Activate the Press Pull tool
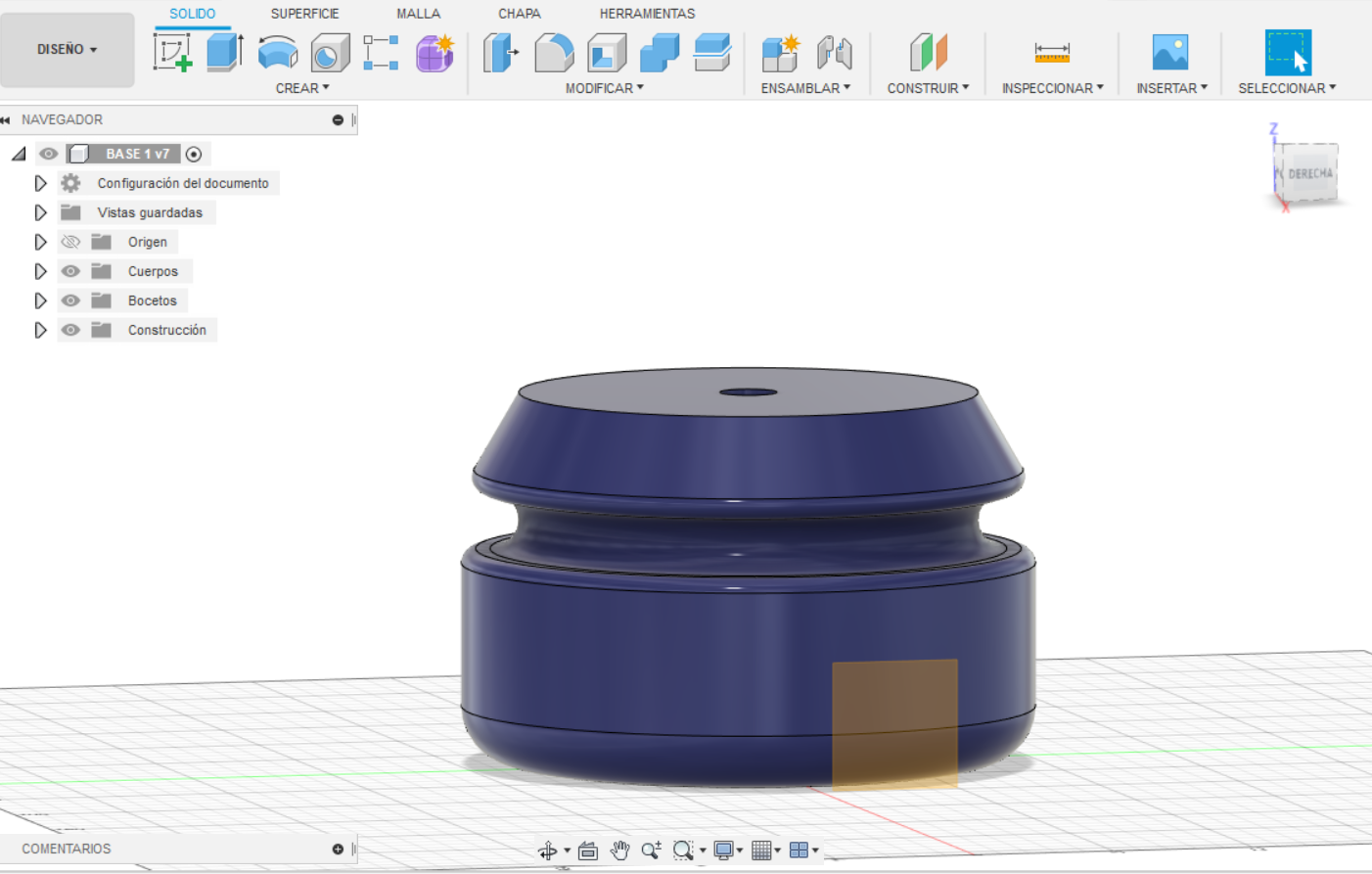This screenshot has height=874, width=1372. pos(501,53)
